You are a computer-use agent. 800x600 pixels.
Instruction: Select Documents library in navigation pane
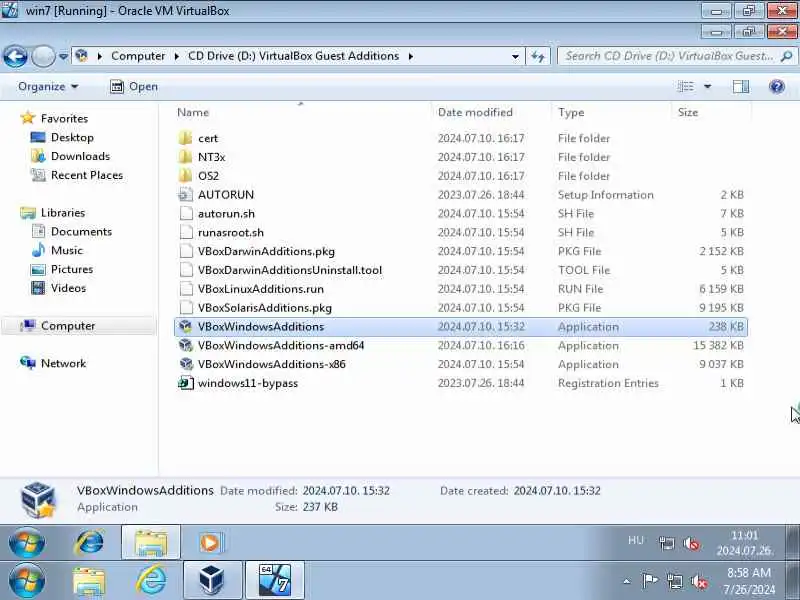click(81, 232)
